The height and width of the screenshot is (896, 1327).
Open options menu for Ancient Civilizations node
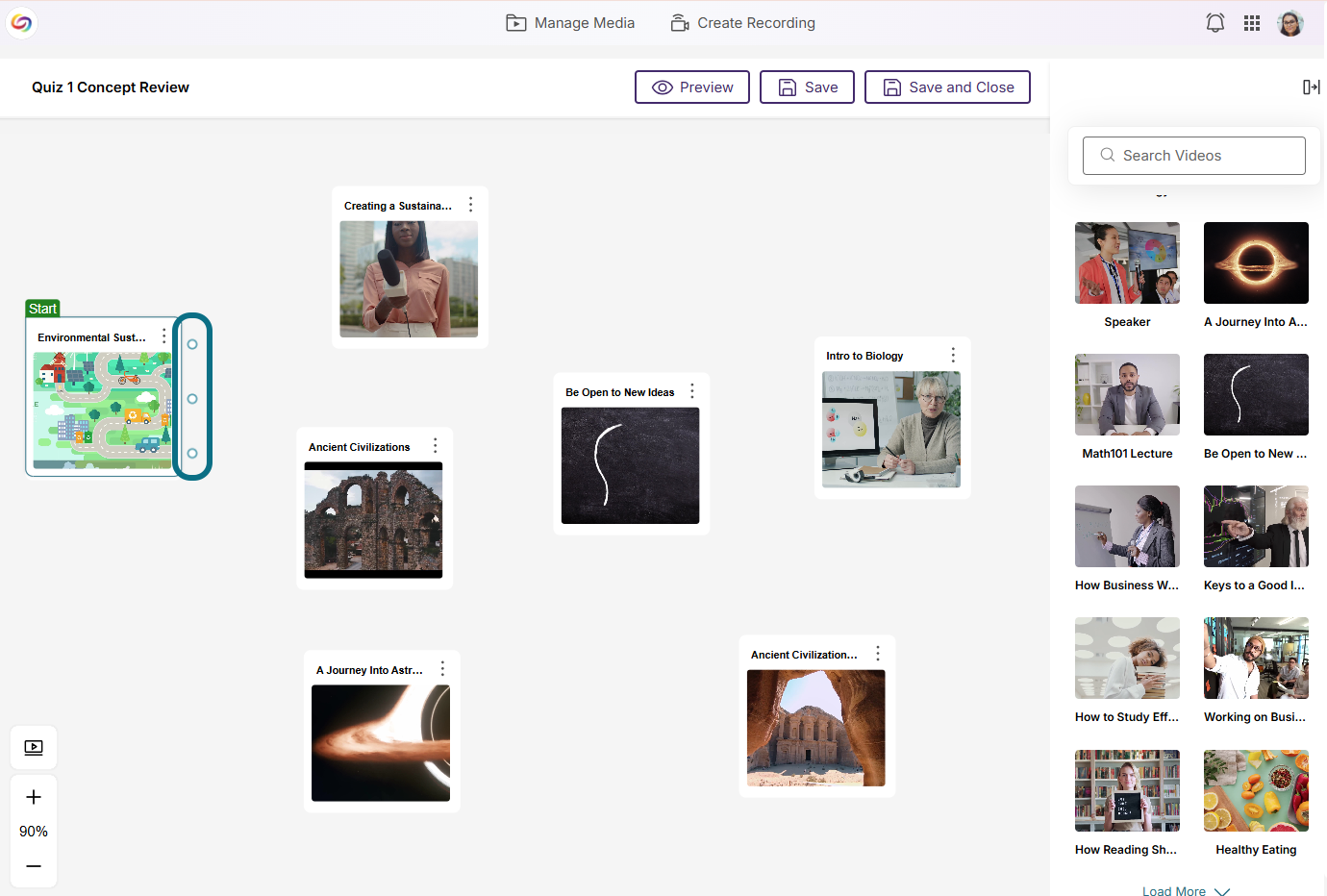(x=435, y=446)
